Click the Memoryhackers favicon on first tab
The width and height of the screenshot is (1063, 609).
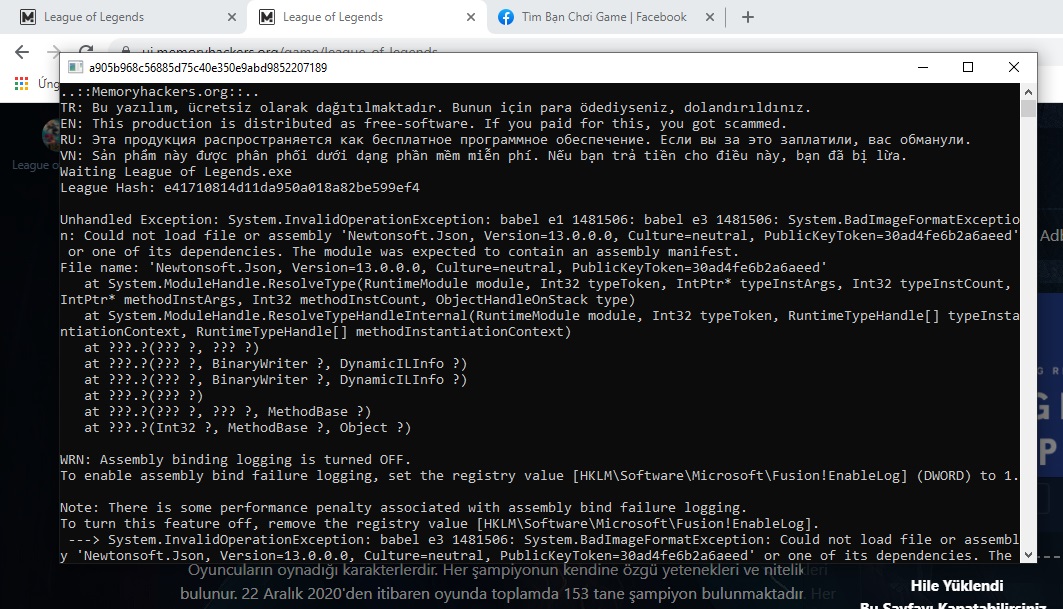click(28, 17)
